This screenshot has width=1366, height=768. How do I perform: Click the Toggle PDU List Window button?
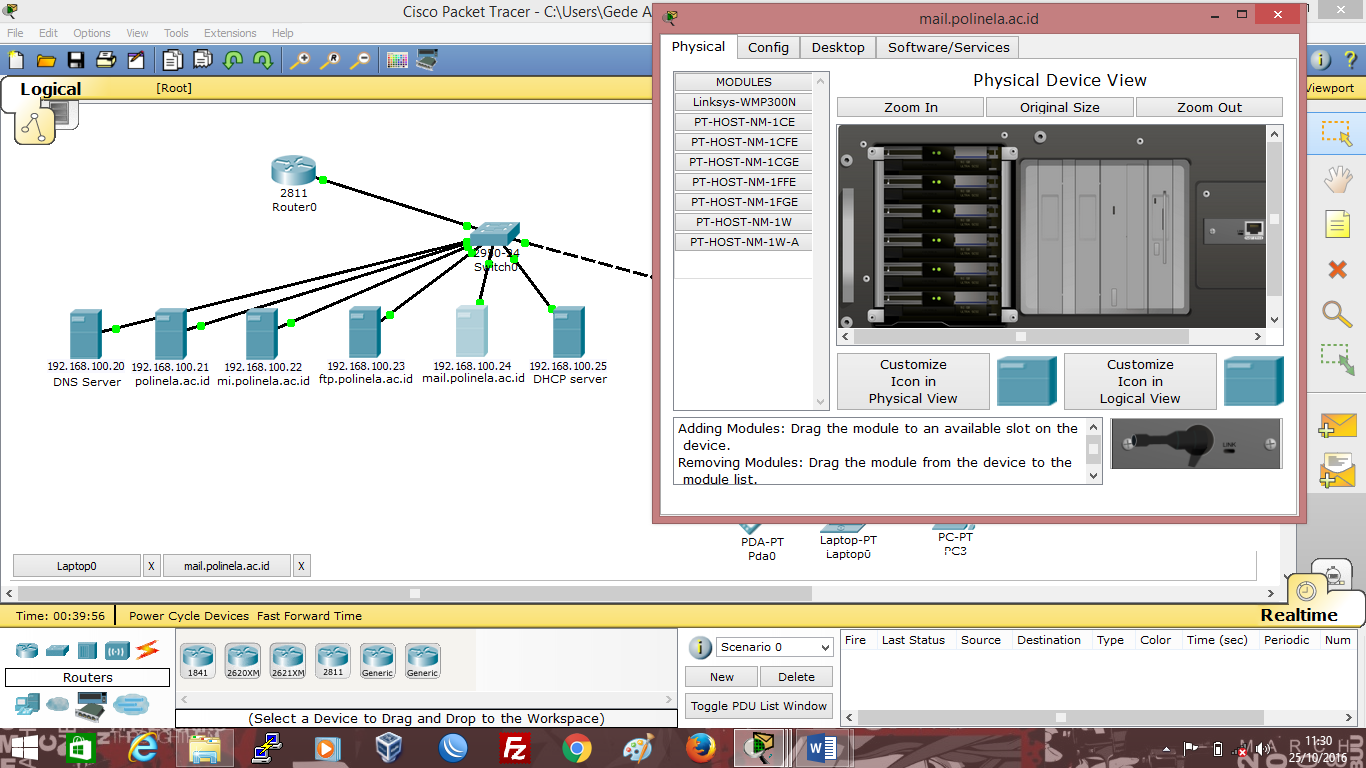pos(759,706)
